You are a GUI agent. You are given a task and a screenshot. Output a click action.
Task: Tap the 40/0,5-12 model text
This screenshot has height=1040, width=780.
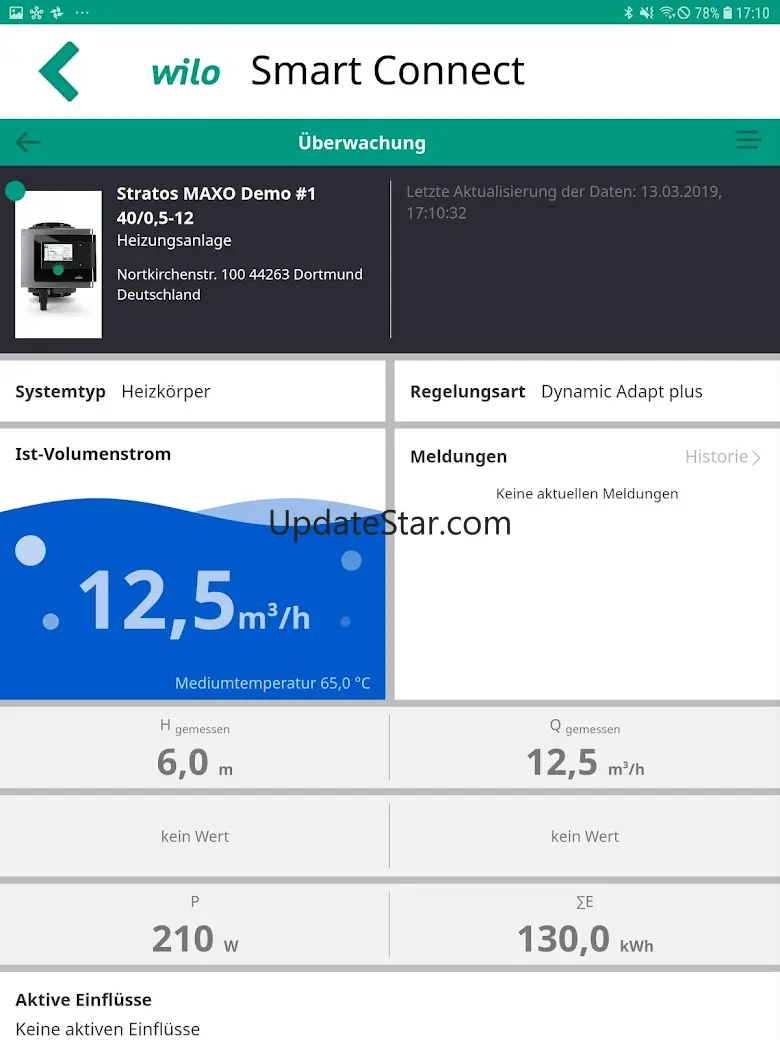155,218
